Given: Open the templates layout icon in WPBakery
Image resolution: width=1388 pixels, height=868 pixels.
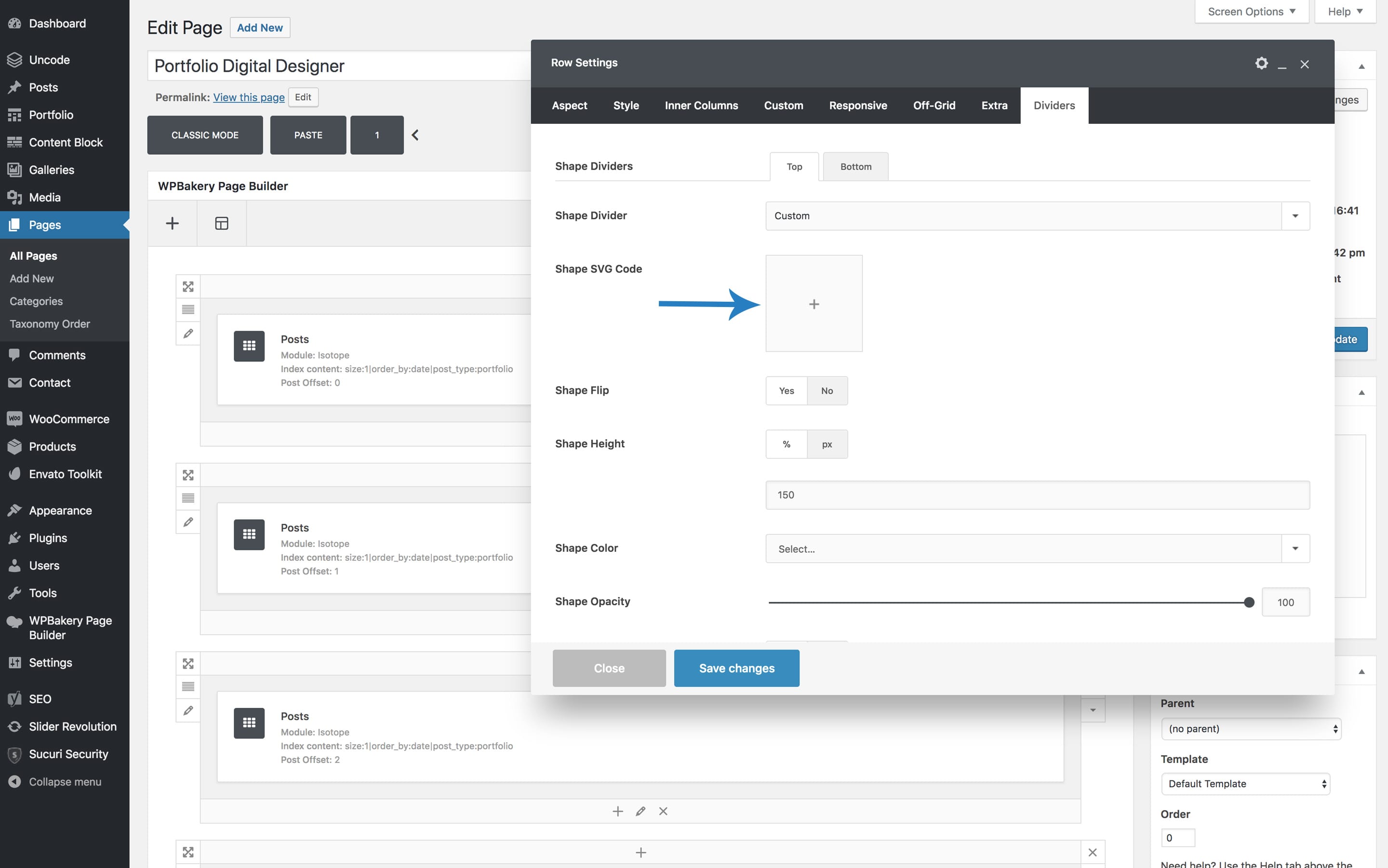Looking at the screenshot, I should pyautogui.click(x=222, y=223).
